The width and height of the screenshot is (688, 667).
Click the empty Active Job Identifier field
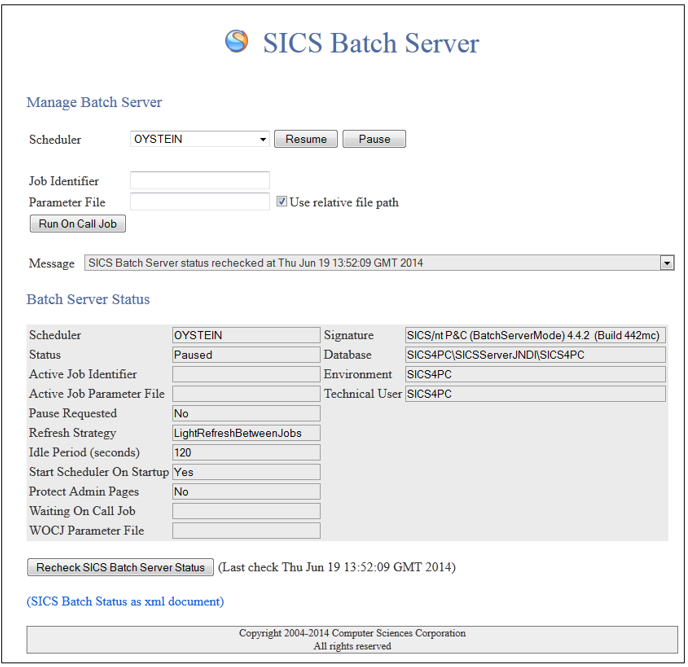(x=246, y=374)
